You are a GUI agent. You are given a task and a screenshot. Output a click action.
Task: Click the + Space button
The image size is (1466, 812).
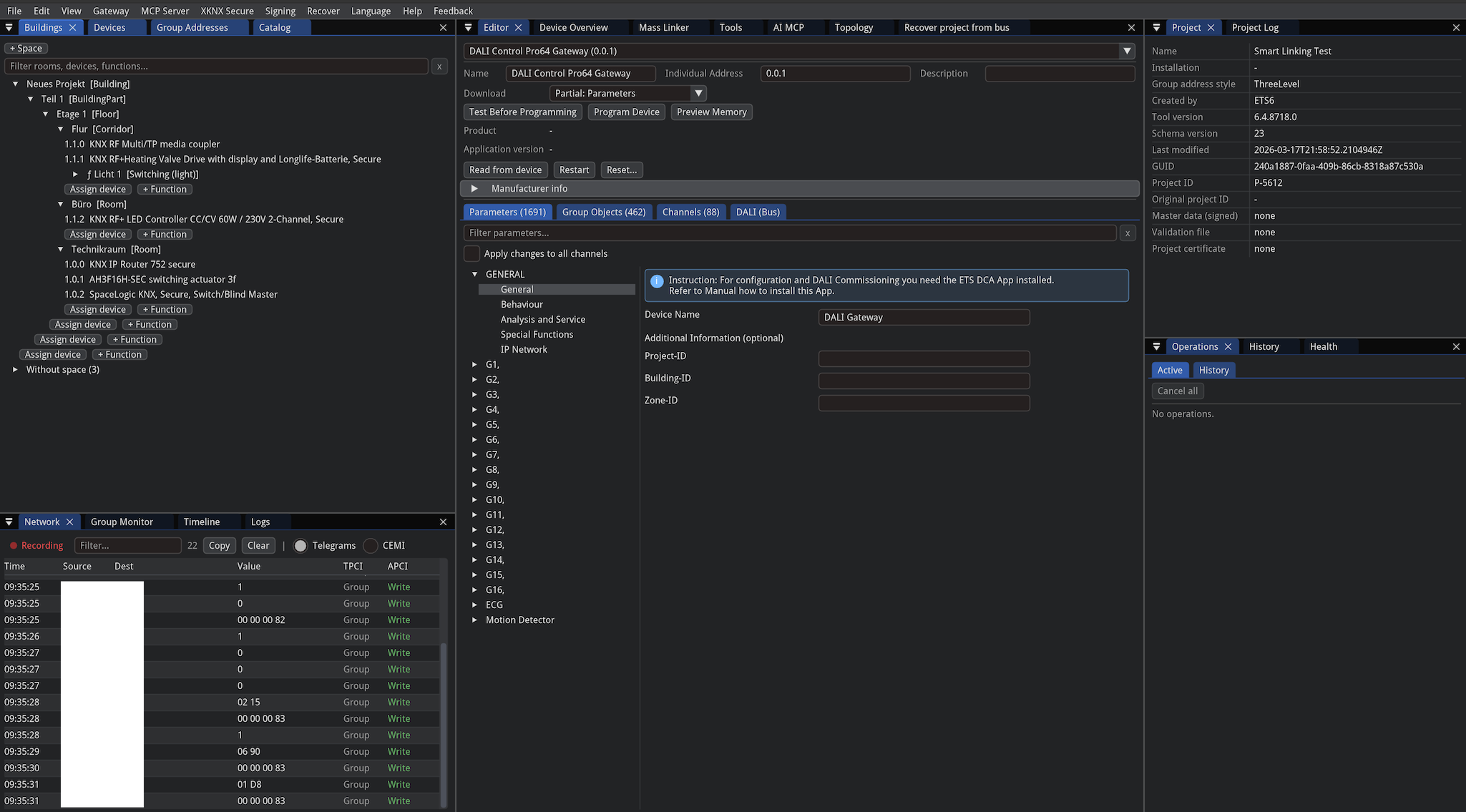click(26, 48)
